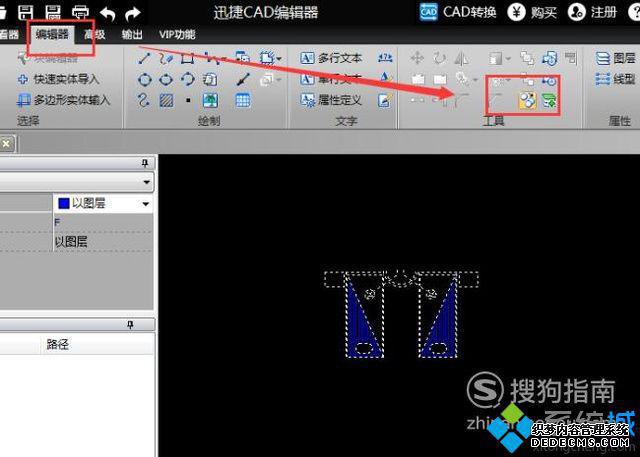Screen dimensions: 640x457
Task: Click the 购买 purchase button
Action: click(532, 12)
